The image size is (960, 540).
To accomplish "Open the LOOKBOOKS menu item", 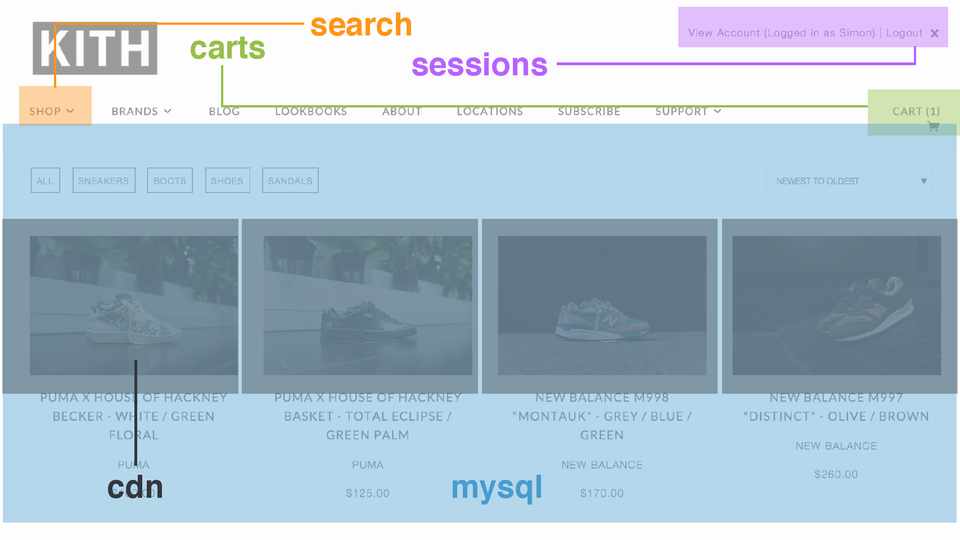I will coord(311,111).
